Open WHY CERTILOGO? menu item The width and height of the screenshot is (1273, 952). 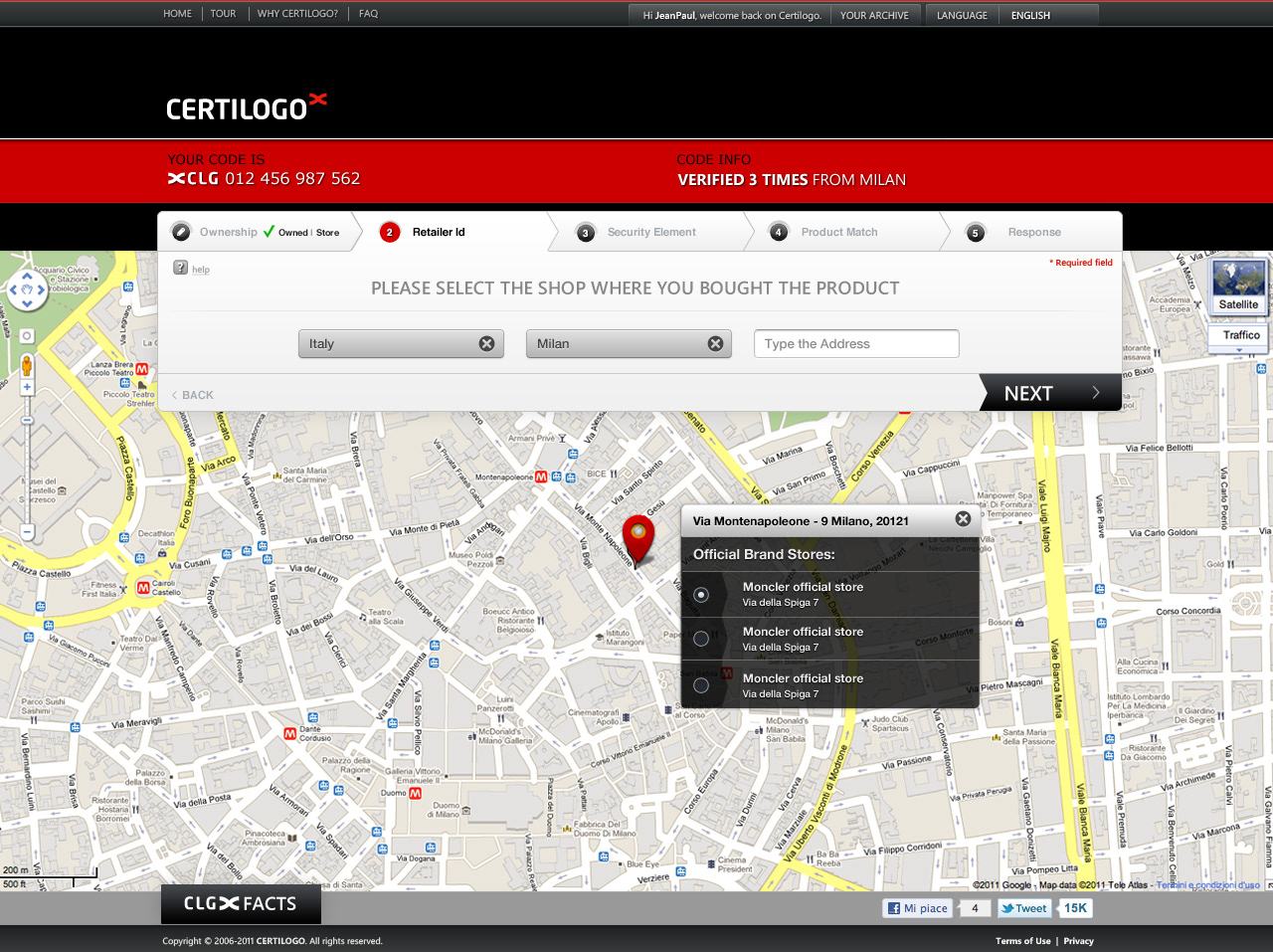tap(297, 14)
